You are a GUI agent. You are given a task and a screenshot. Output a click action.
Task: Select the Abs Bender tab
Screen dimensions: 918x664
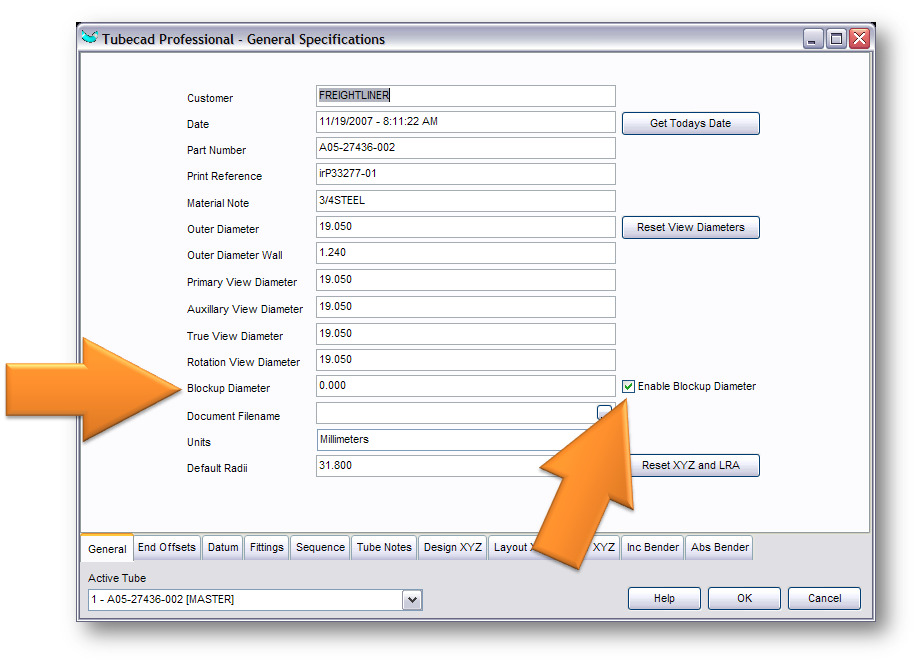coord(718,547)
